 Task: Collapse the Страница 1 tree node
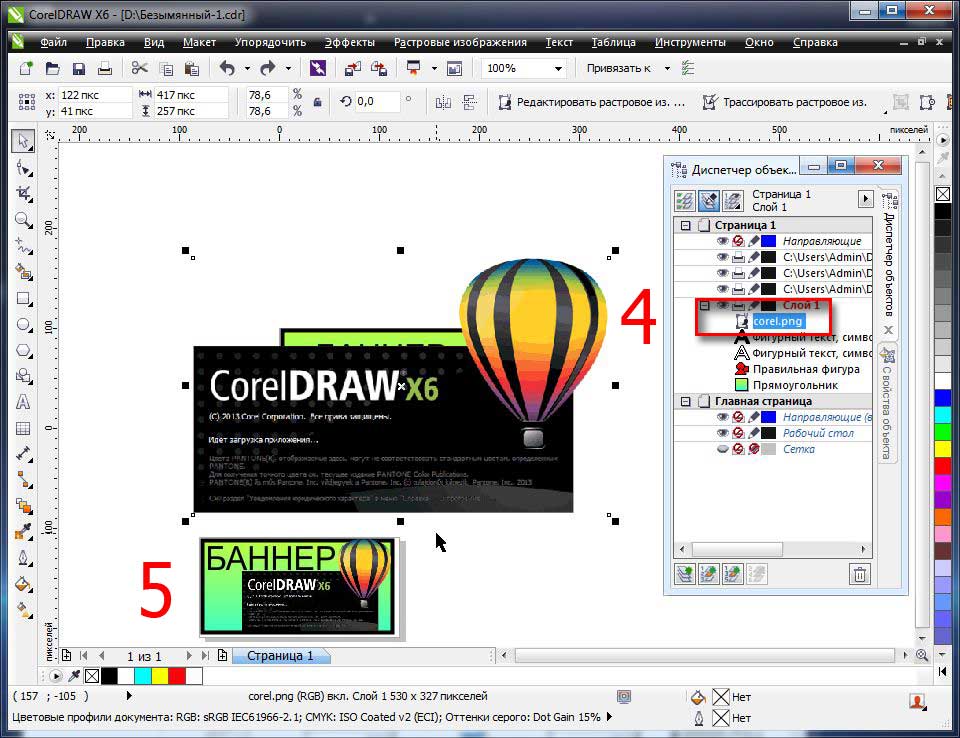(686, 226)
